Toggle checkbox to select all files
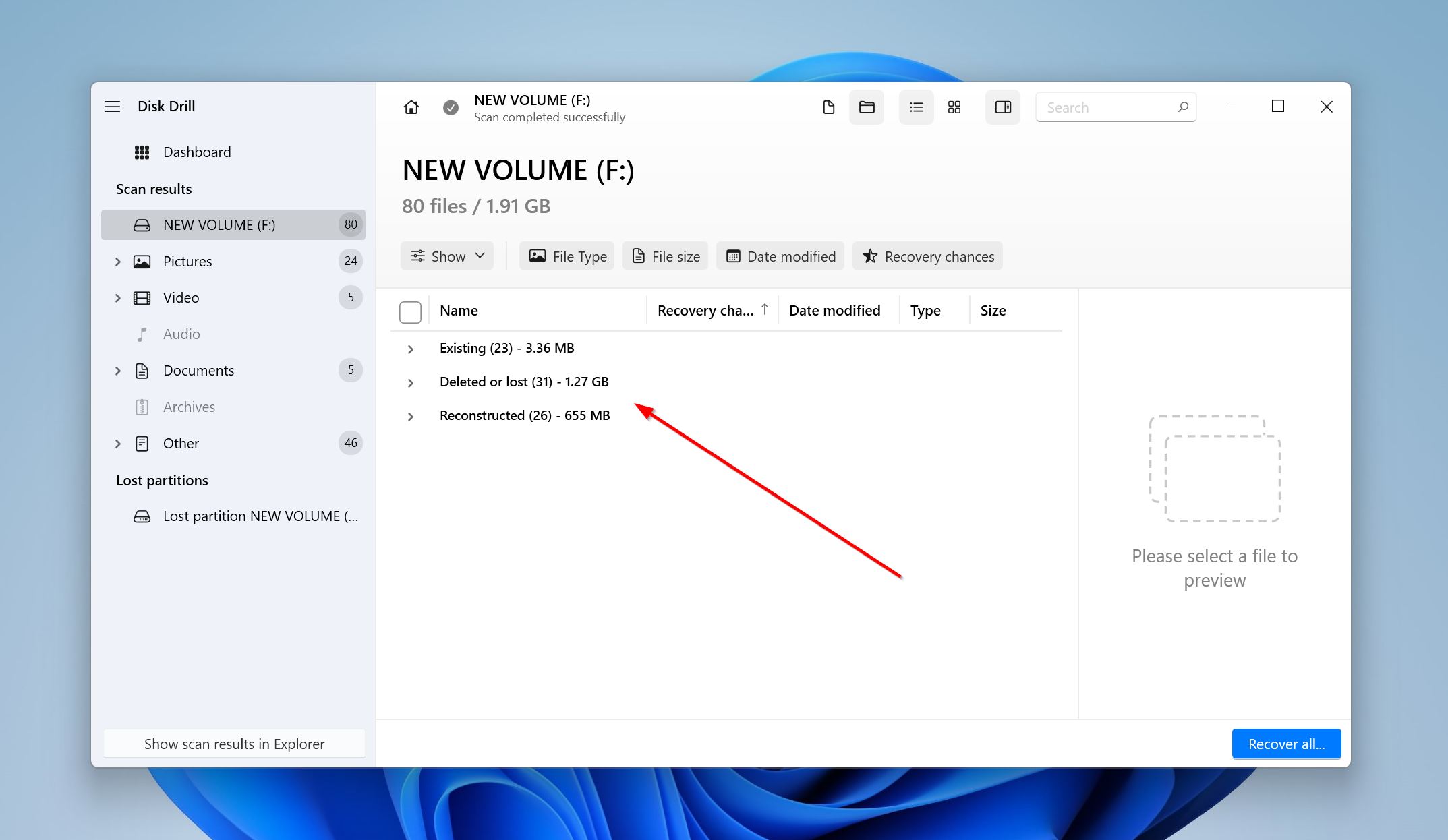1448x840 pixels. (410, 311)
